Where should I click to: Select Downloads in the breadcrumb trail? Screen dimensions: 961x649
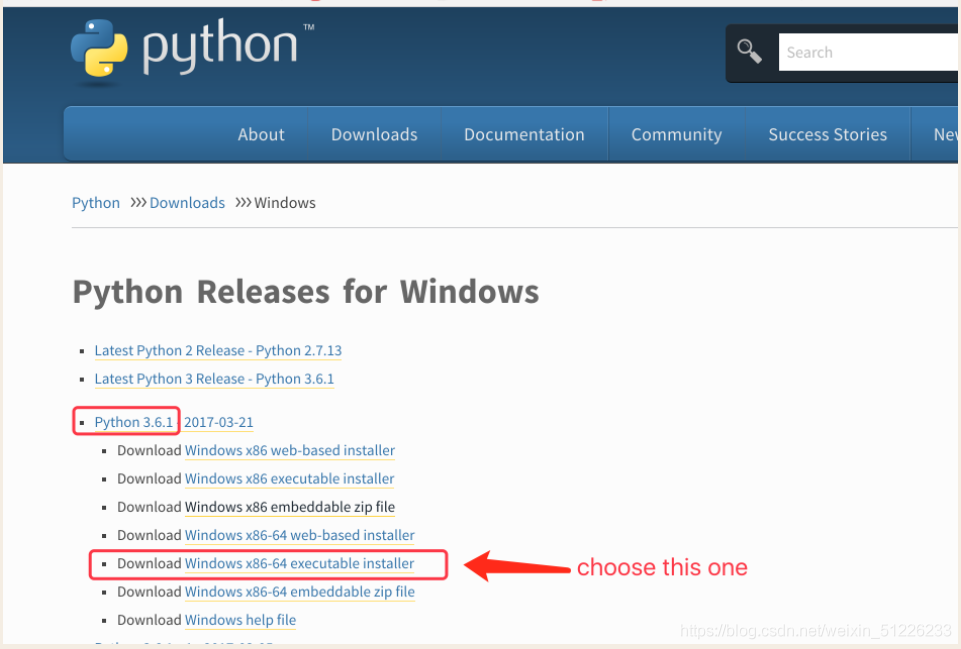[186, 202]
